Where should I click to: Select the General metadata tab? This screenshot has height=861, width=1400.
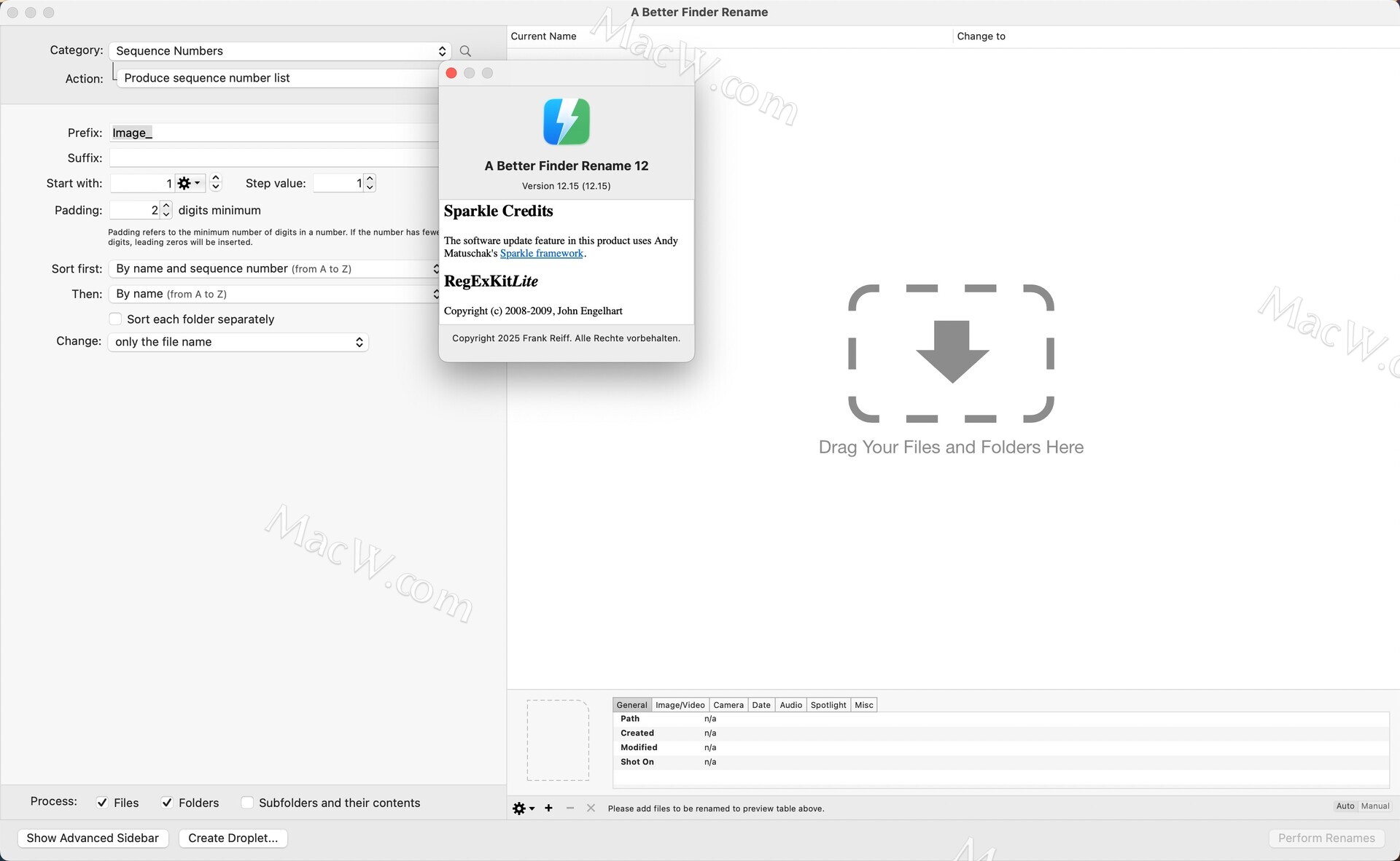pyautogui.click(x=631, y=705)
